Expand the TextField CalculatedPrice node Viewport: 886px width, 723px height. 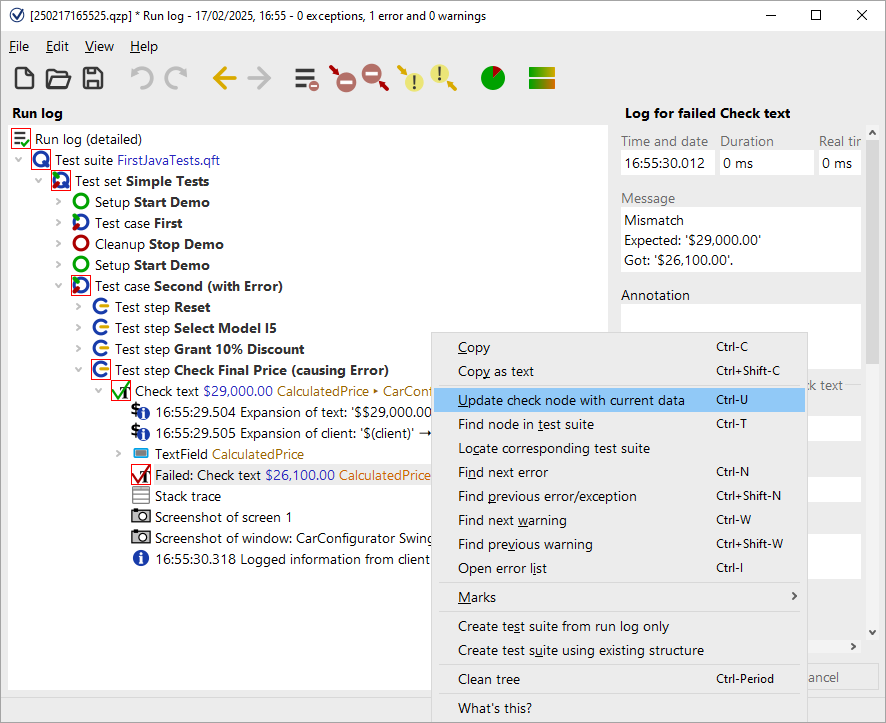pos(118,454)
